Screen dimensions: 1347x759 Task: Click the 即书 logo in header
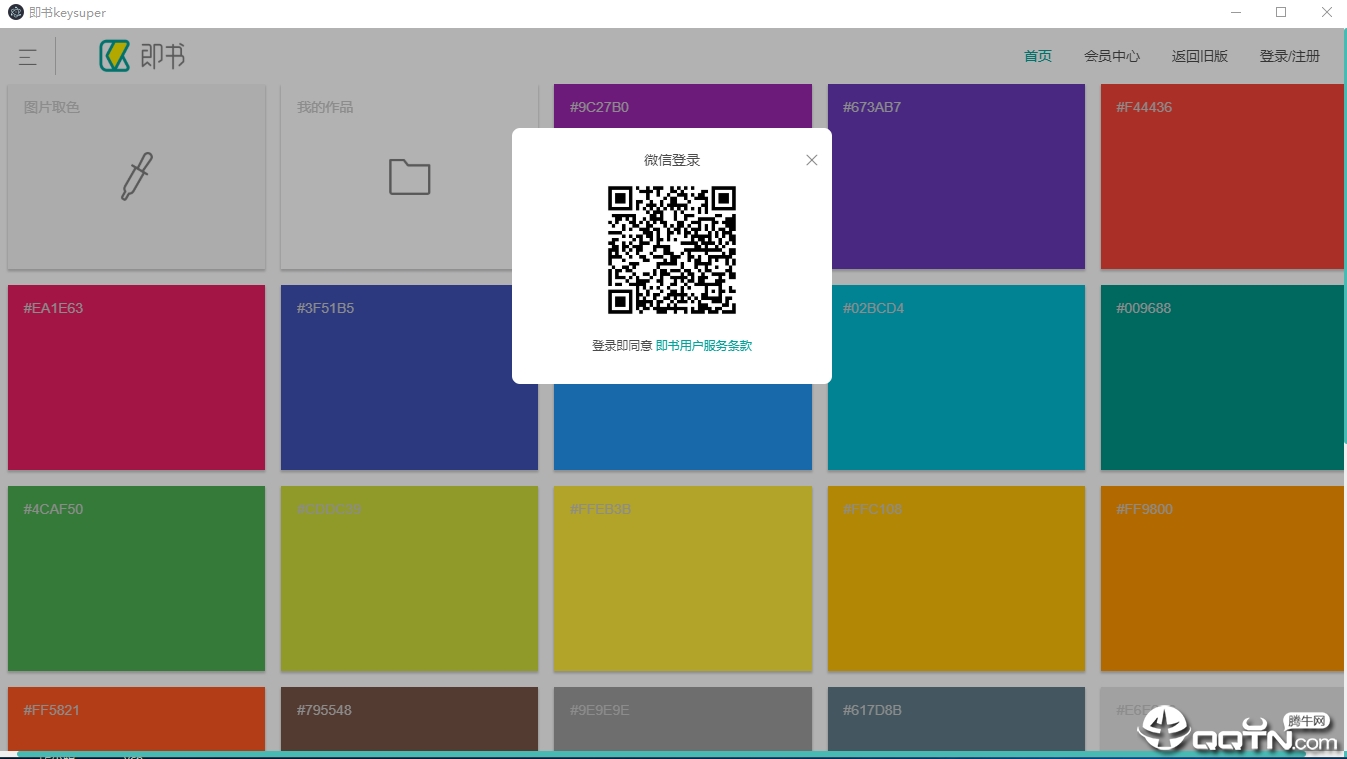click(142, 56)
